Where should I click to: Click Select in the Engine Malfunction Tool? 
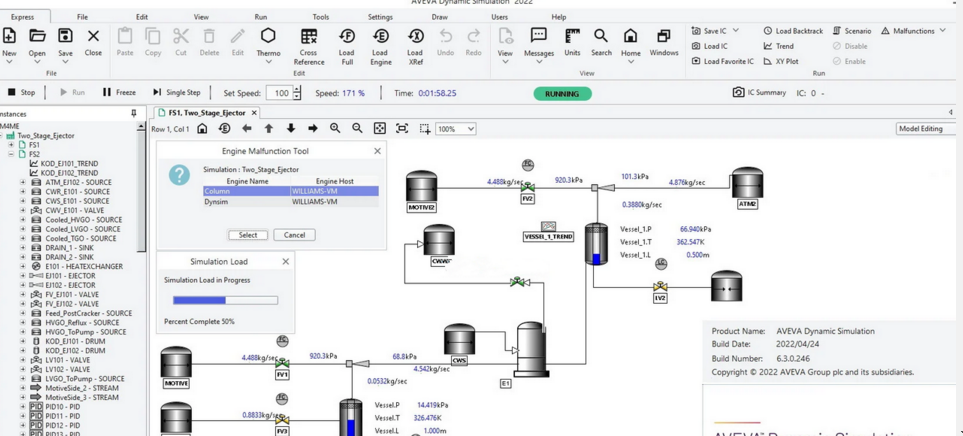pyautogui.click(x=248, y=235)
